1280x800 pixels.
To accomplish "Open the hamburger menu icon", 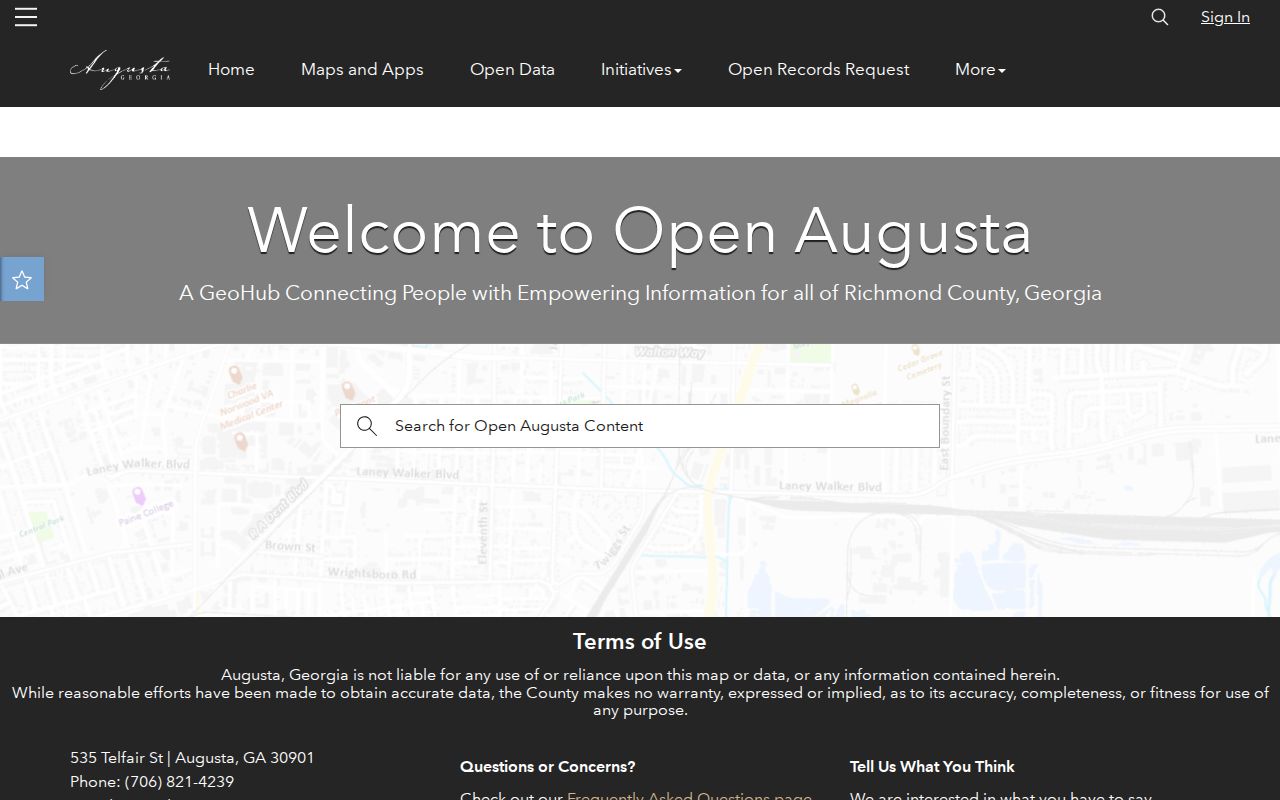I will (26, 17).
